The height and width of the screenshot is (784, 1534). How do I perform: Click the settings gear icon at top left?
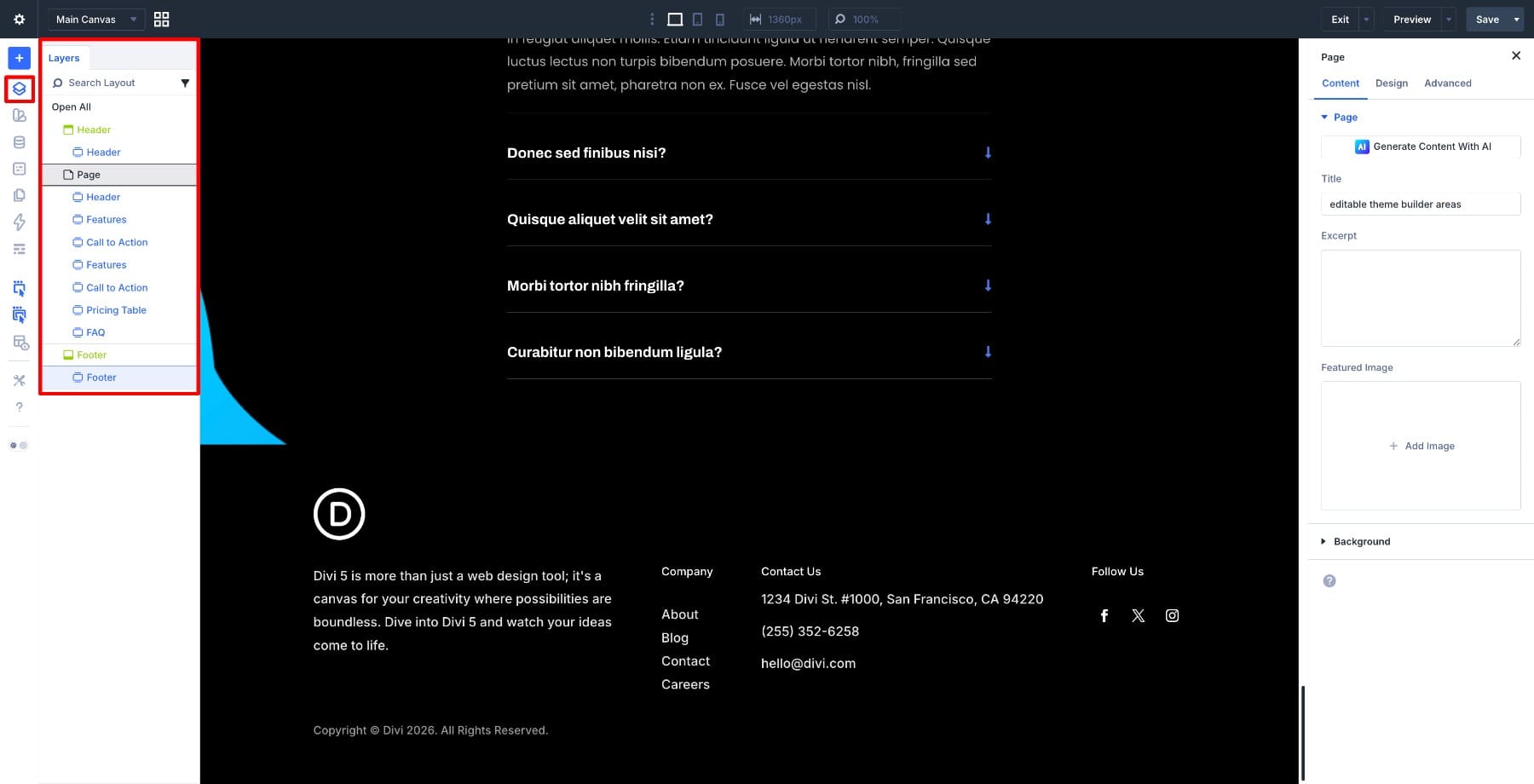(19, 19)
